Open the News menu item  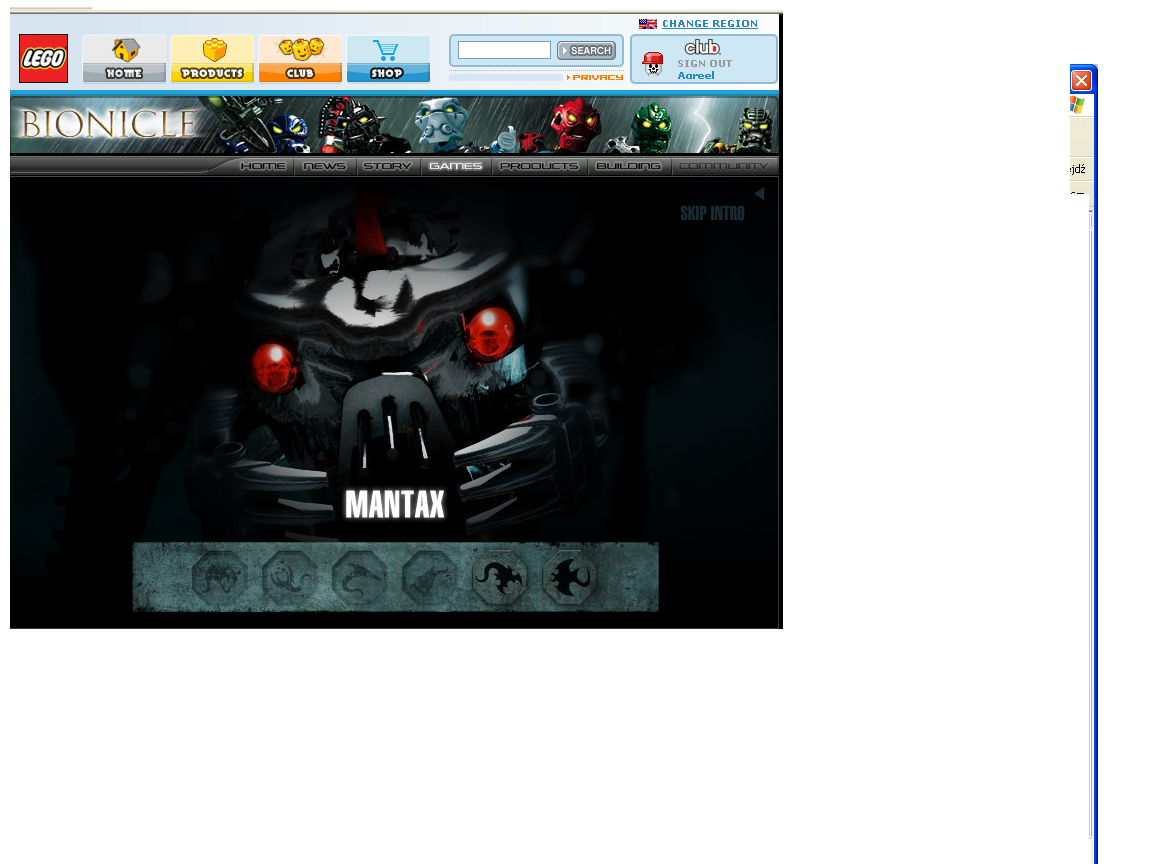click(325, 166)
